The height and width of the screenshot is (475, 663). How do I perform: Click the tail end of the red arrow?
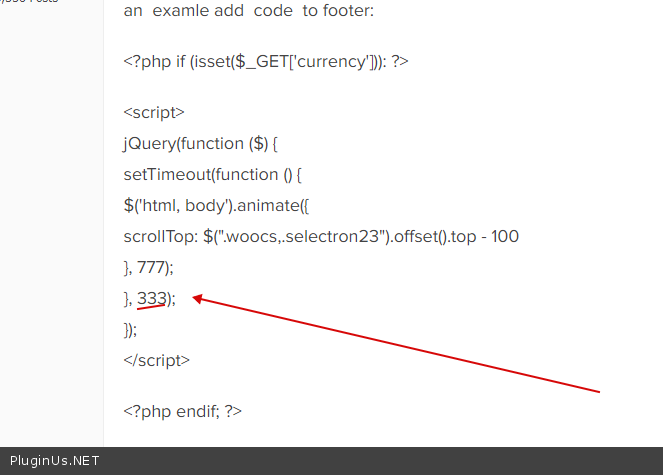pyautogui.click(x=598, y=392)
